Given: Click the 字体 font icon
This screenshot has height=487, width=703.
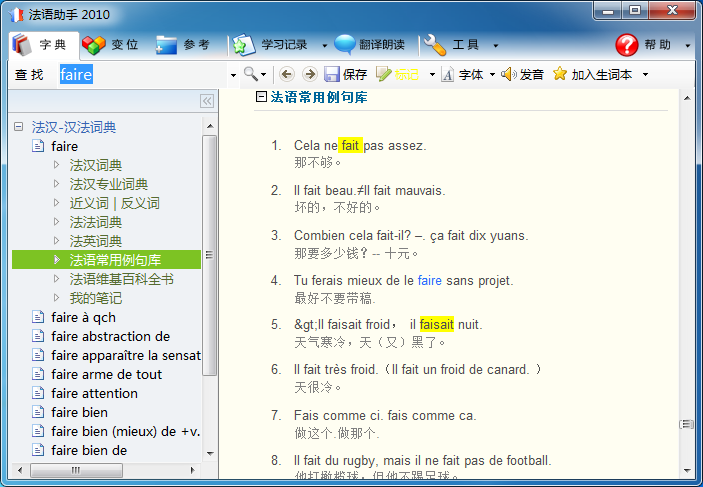Looking at the screenshot, I should click(448, 74).
